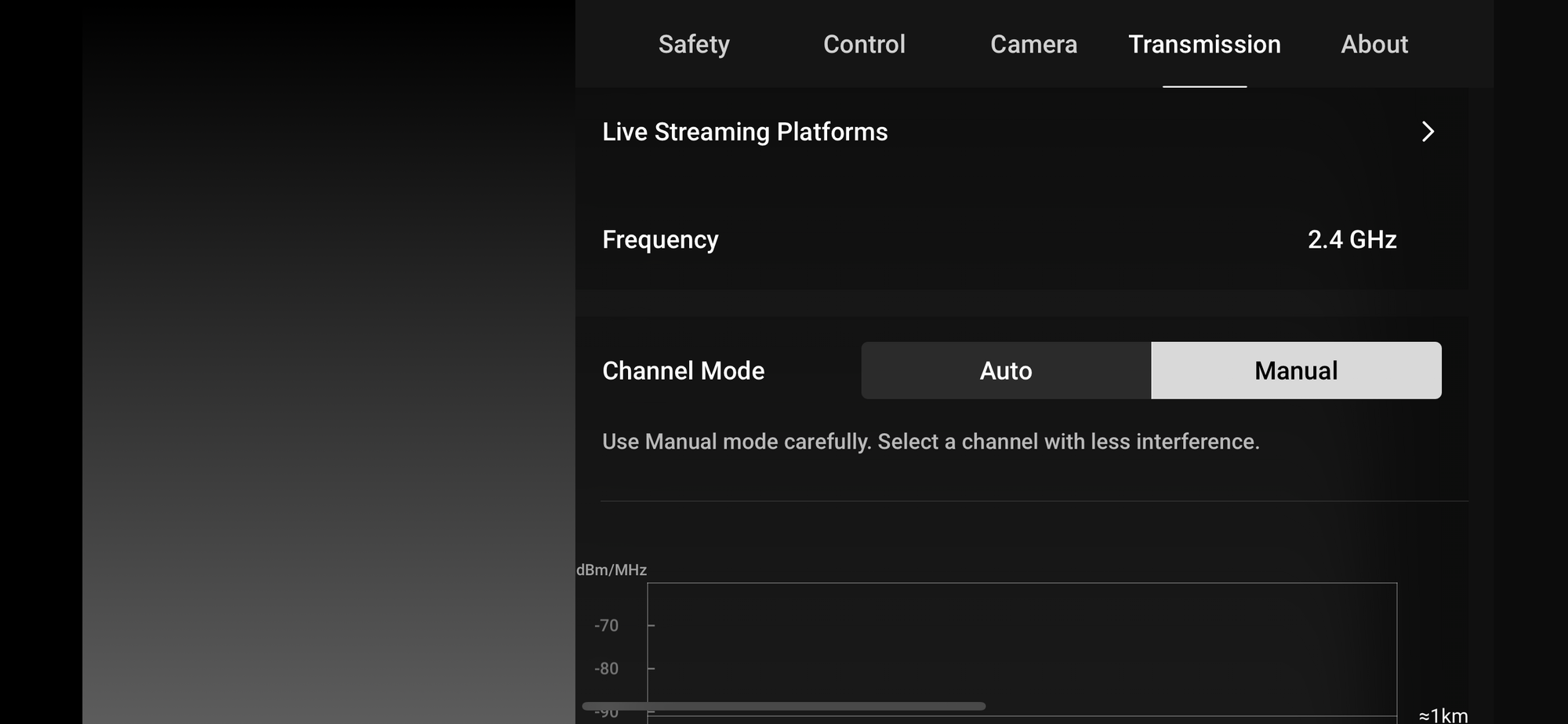
Task: Click the Frequency label
Action: 660,239
